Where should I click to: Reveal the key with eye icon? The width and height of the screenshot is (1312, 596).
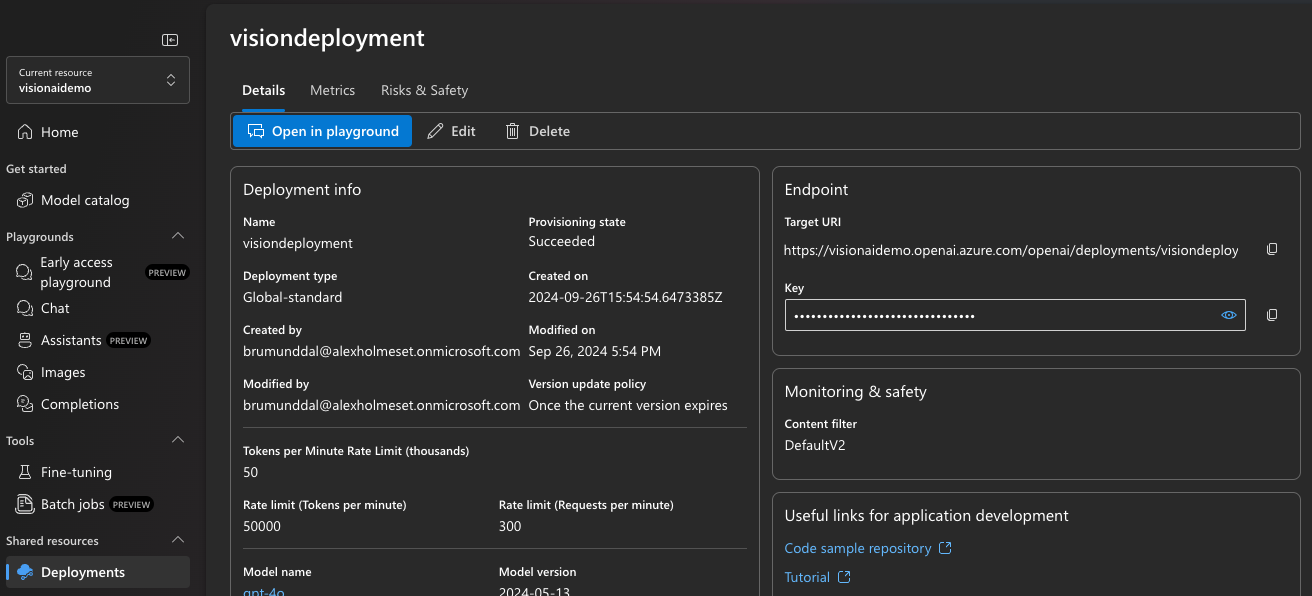[x=1229, y=315]
